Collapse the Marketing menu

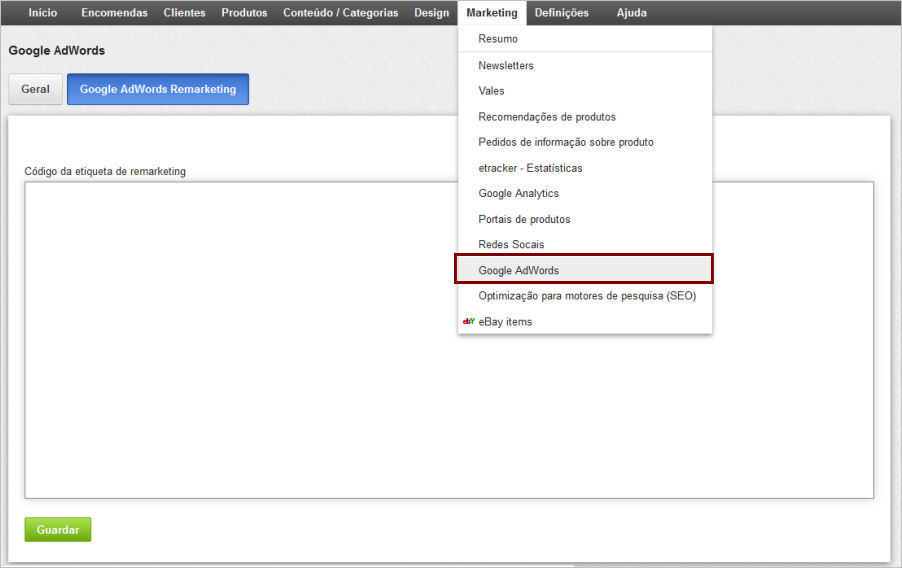(x=492, y=13)
